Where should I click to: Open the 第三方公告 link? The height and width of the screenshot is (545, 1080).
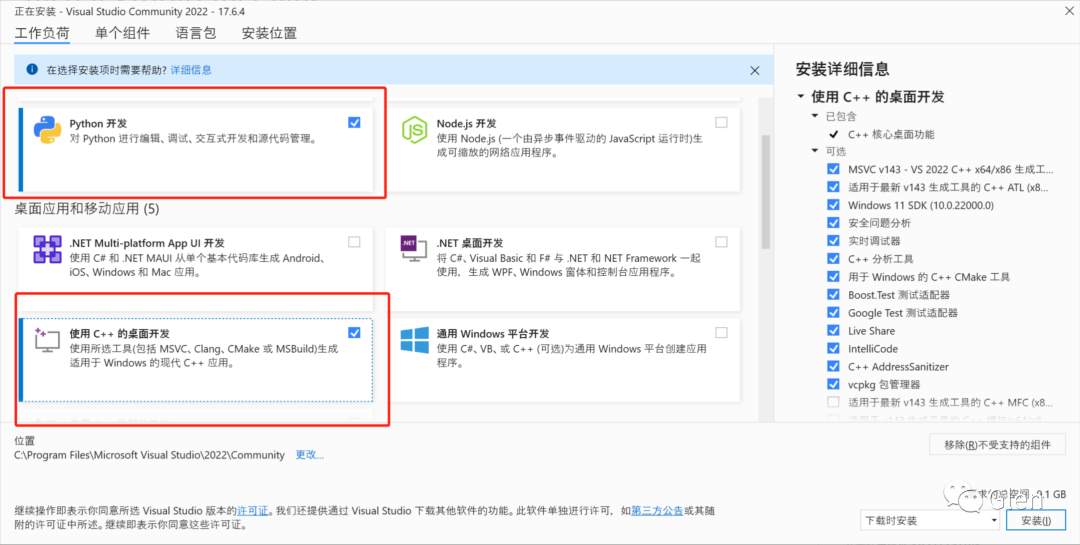[657, 511]
